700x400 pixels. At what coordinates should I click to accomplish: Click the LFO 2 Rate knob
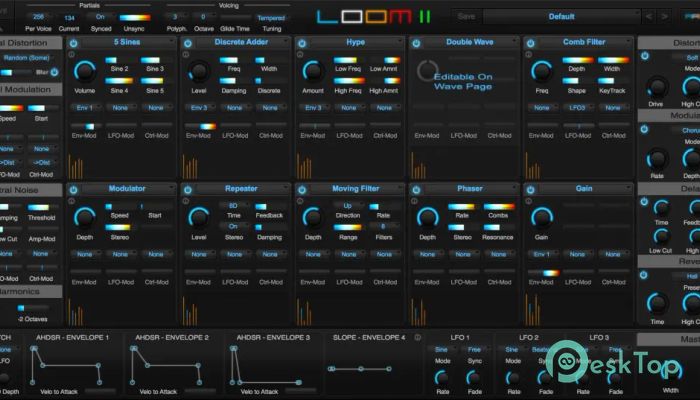(513, 378)
